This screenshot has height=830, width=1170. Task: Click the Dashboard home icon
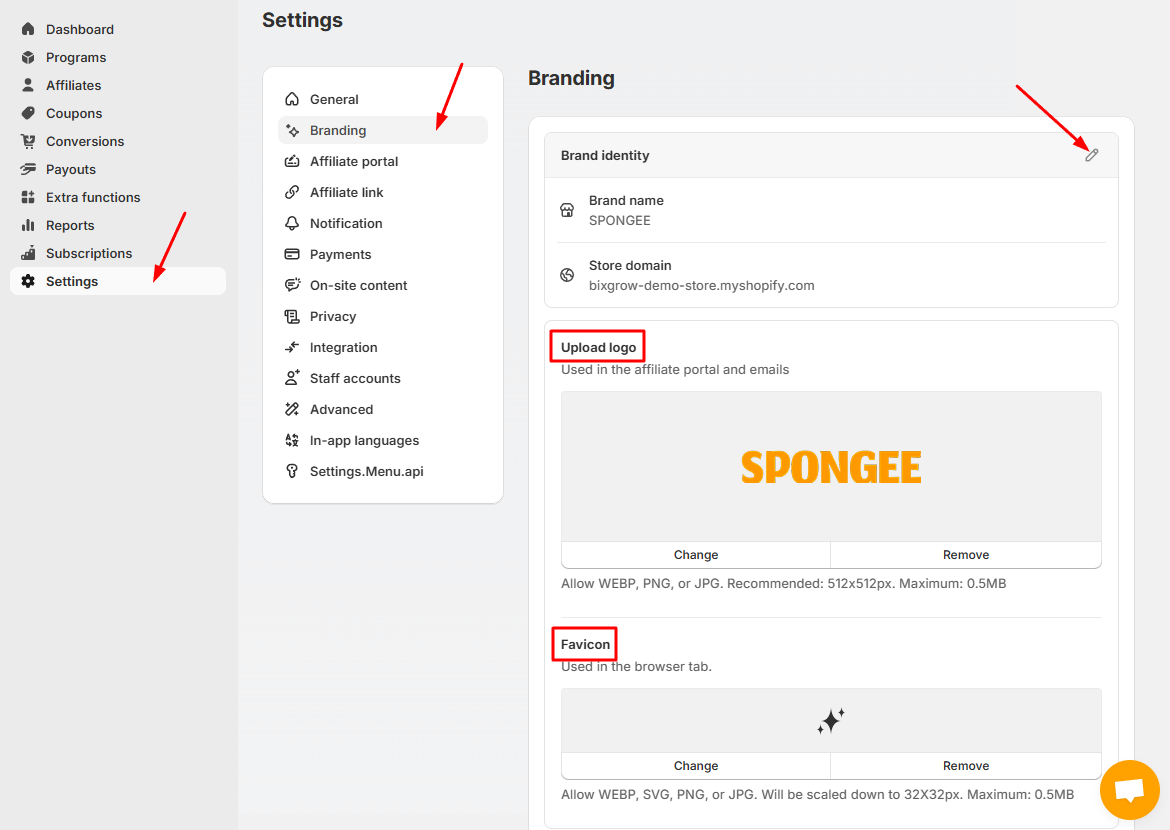tap(28, 29)
